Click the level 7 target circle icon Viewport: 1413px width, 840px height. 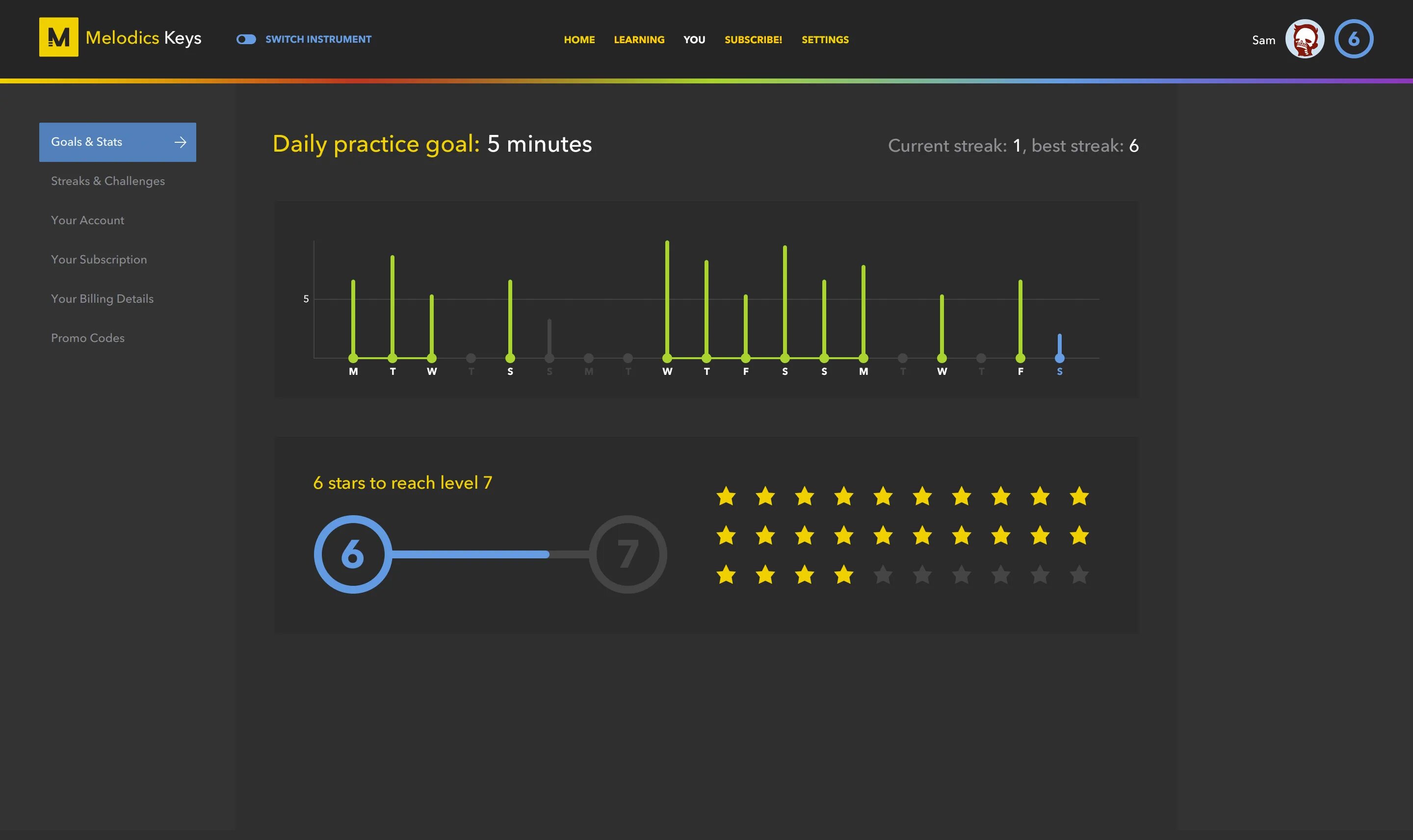point(627,553)
